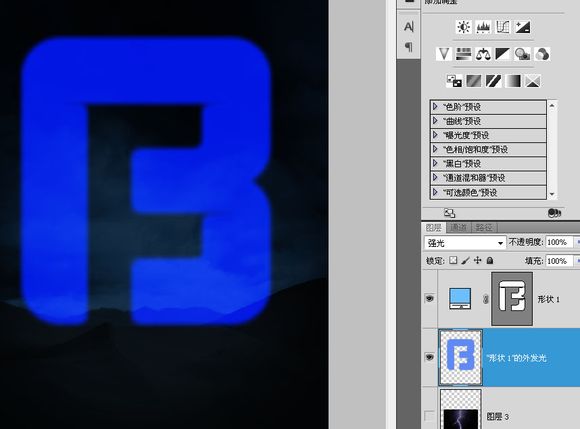
Task: Expand the "曝光度"预设 group
Action: click(x=435, y=135)
